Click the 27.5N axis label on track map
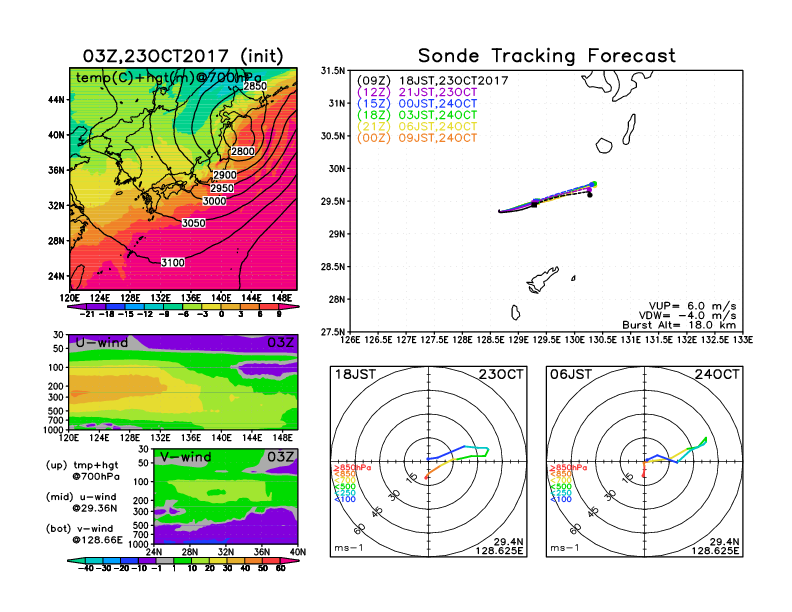This screenshot has width=792, height=612. coord(333,332)
